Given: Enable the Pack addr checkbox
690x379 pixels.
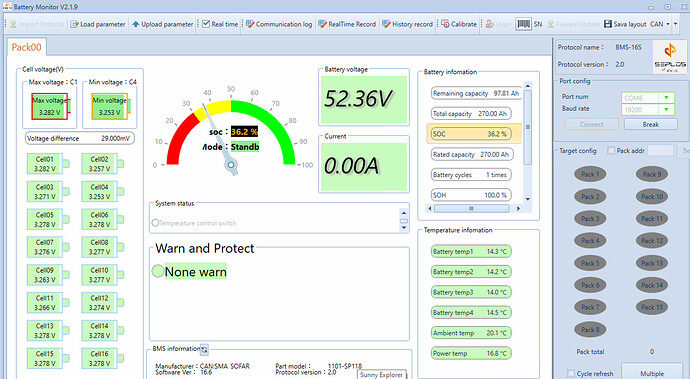Looking at the screenshot, I should point(611,151).
